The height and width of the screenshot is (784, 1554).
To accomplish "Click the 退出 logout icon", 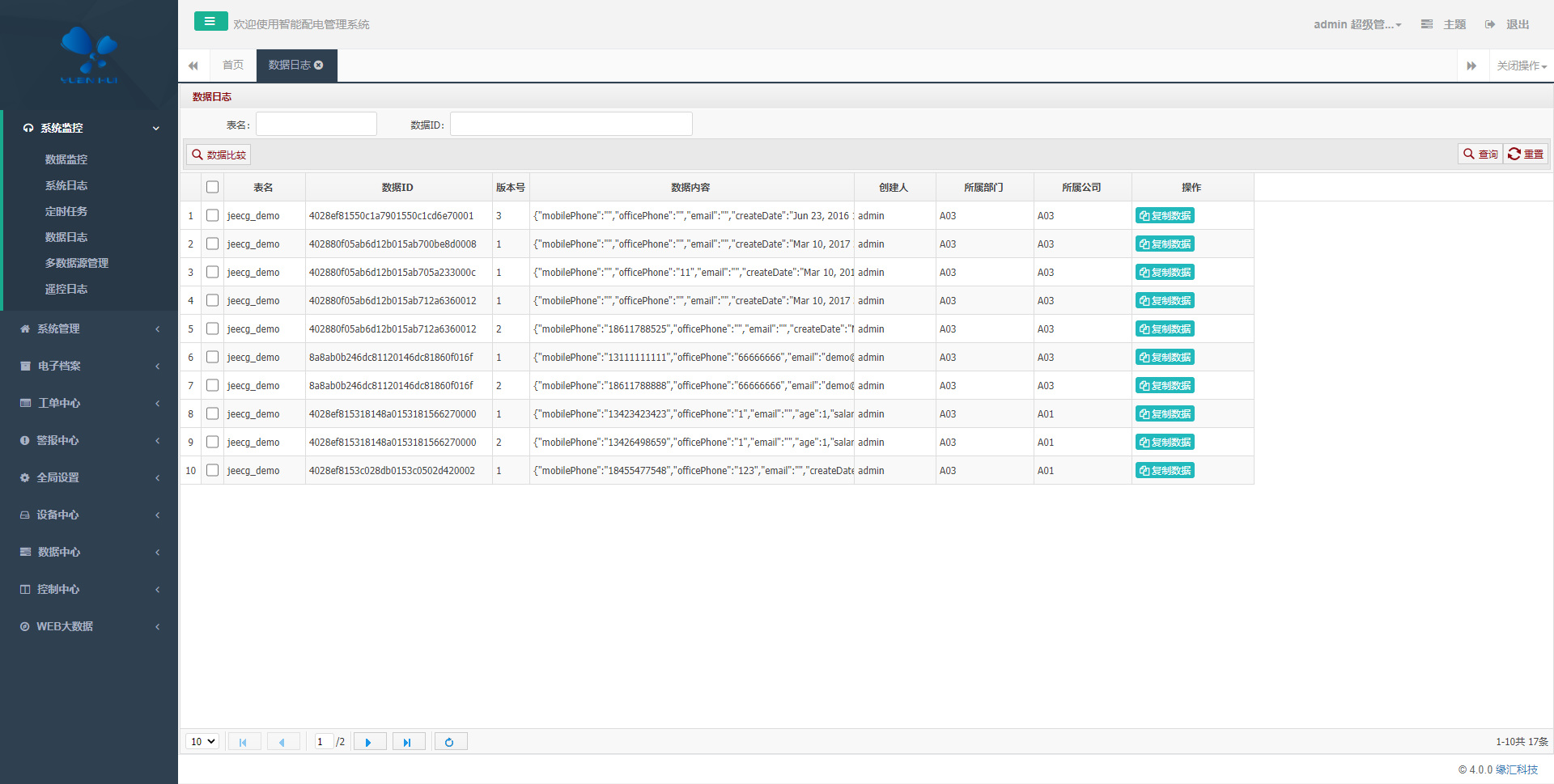I will (x=1490, y=24).
